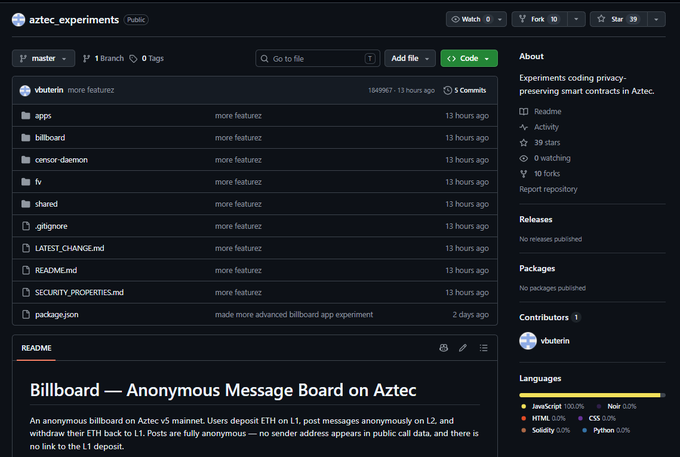Image resolution: width=680 pixels, height=457 pixels.
Task: Edit README using the pencil icon
Action: [x=463, y=348]
